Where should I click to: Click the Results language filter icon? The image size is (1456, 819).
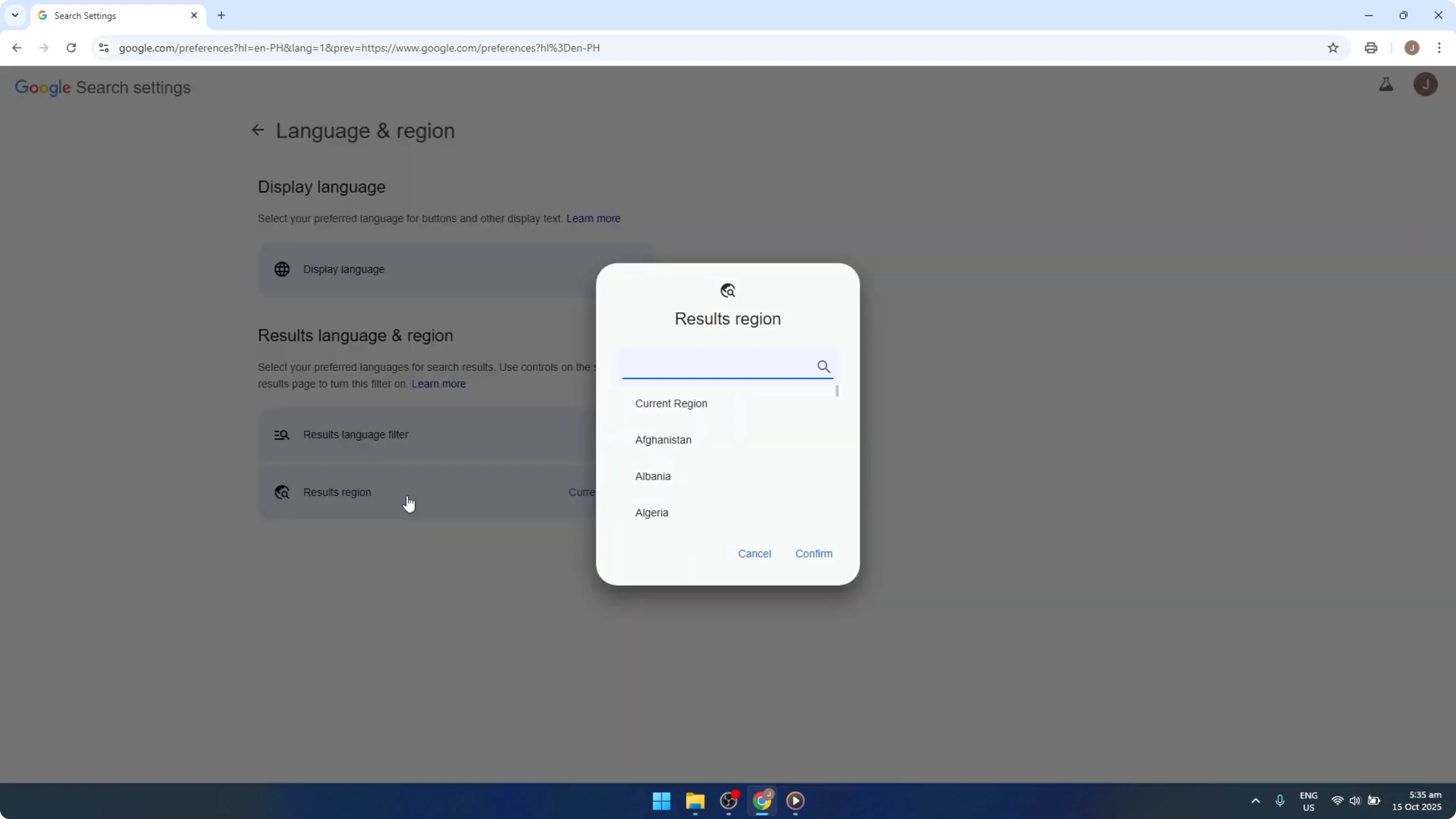coord(281,435)
